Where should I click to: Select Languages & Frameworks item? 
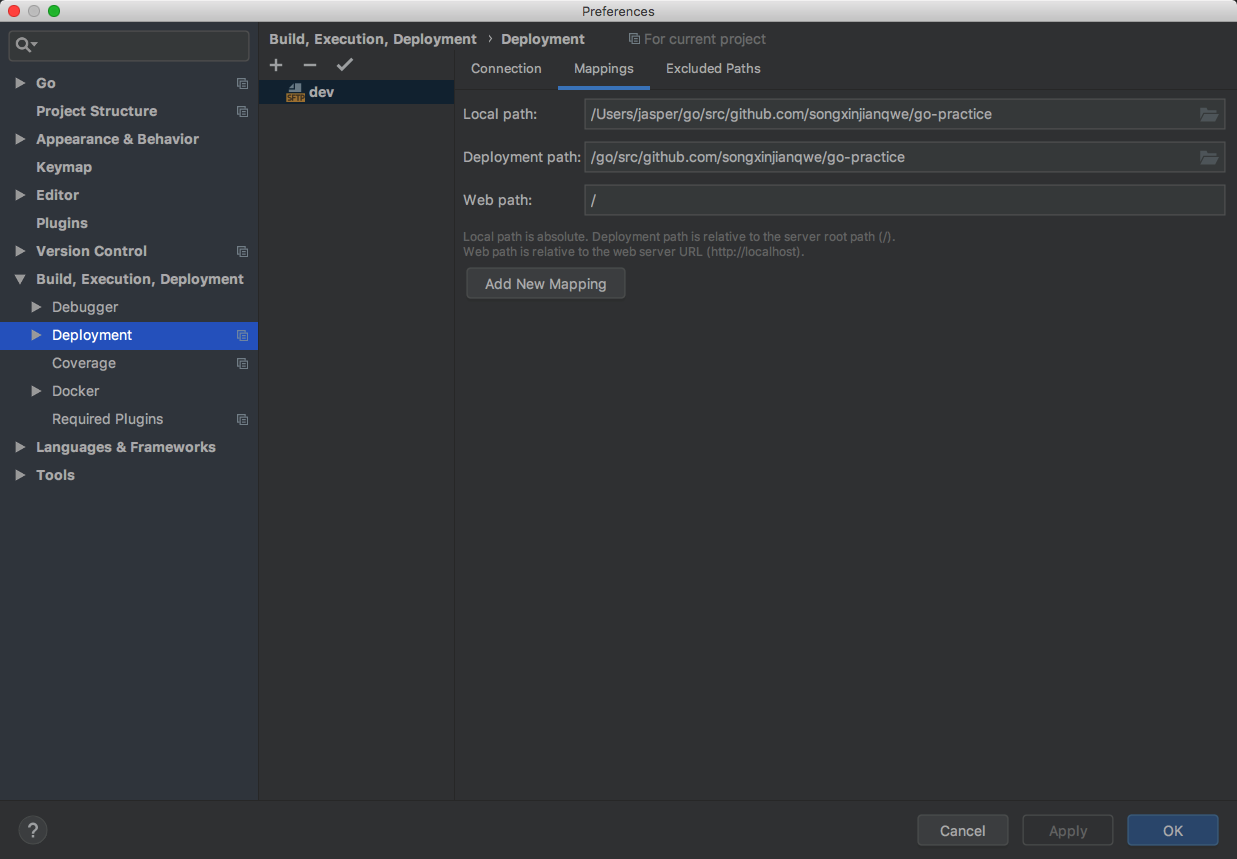click(126, 447)
